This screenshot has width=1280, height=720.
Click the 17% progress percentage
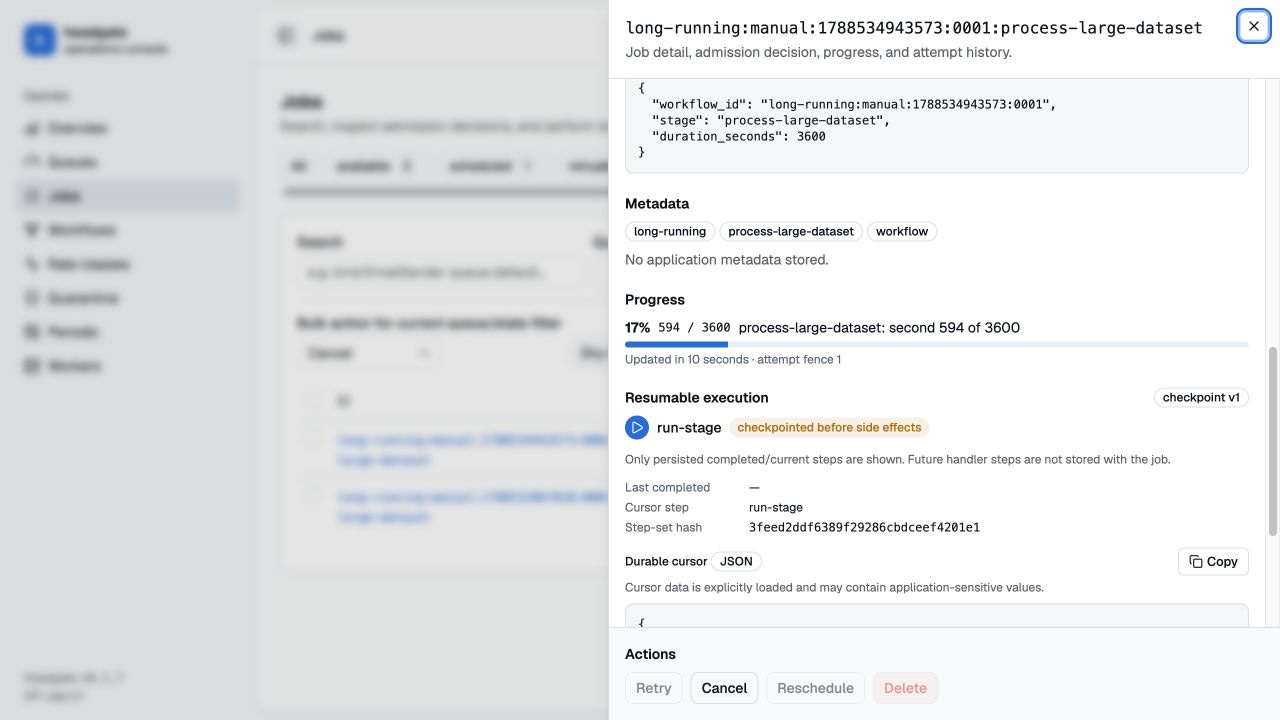pos(638,328)
